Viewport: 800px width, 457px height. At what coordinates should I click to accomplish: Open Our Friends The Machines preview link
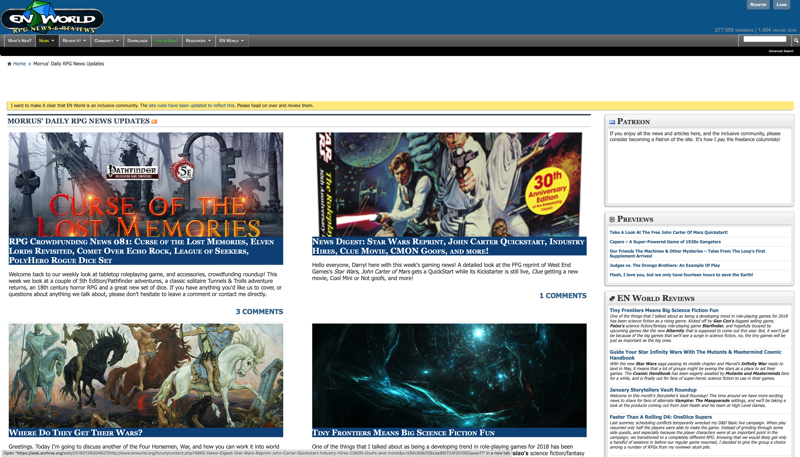coord(687,253)
